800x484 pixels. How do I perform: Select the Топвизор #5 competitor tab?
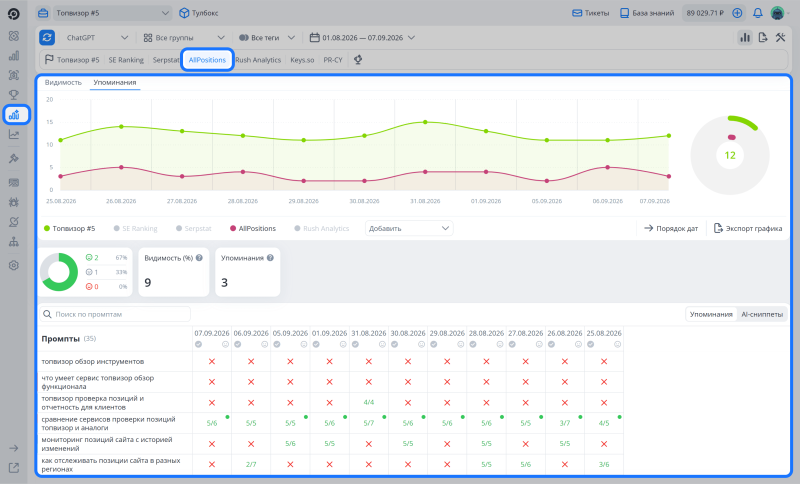click(x=72, y=60)
